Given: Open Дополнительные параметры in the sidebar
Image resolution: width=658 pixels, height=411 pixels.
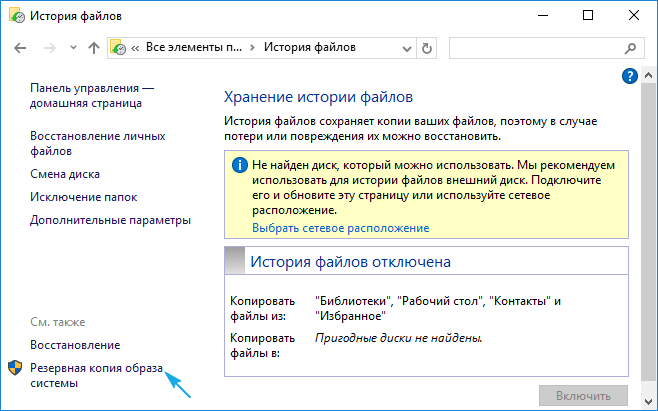Looking at the screenshot, I should 110,220.
